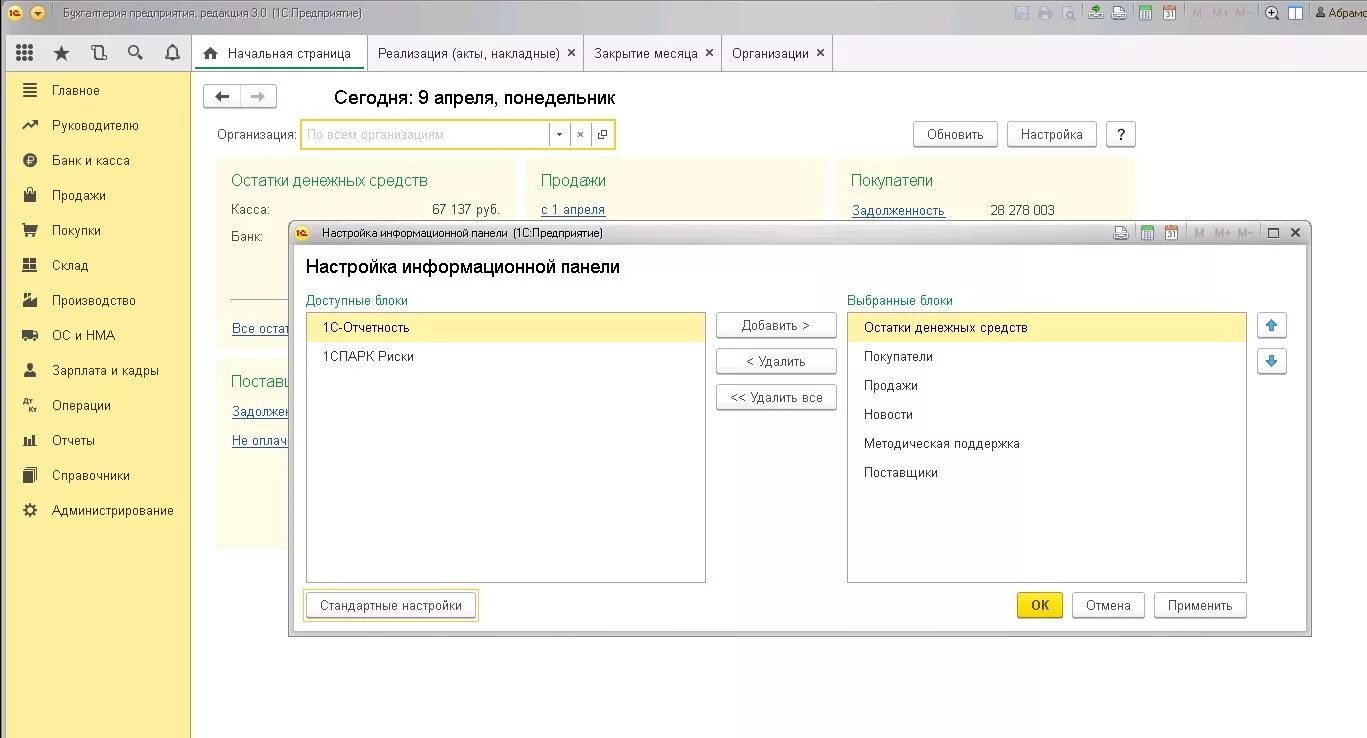
Task: Open Favorites star icon
Action: pos(61,53)
